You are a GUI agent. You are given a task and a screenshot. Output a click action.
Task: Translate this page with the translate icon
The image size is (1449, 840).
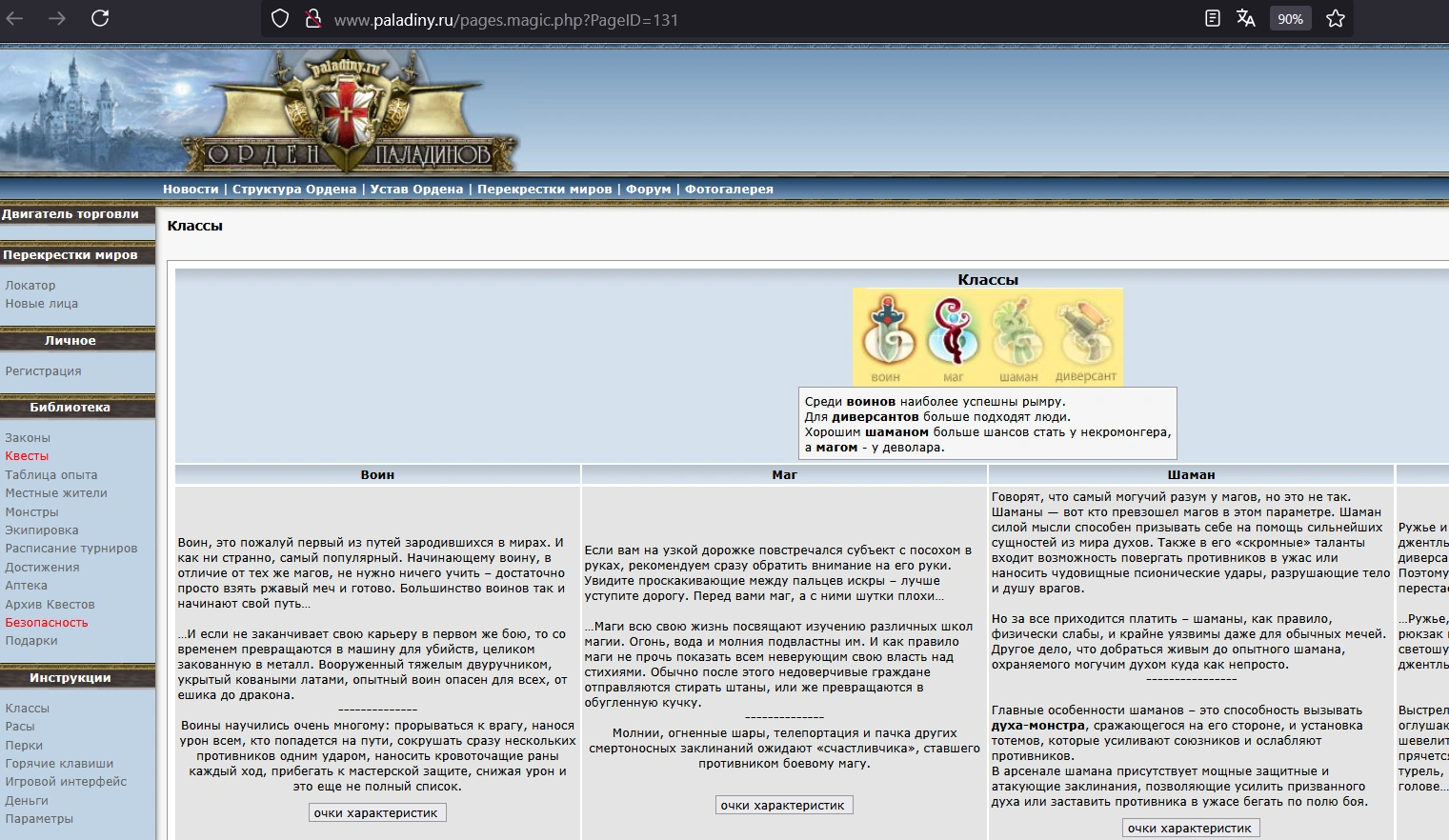[1246, 19]
